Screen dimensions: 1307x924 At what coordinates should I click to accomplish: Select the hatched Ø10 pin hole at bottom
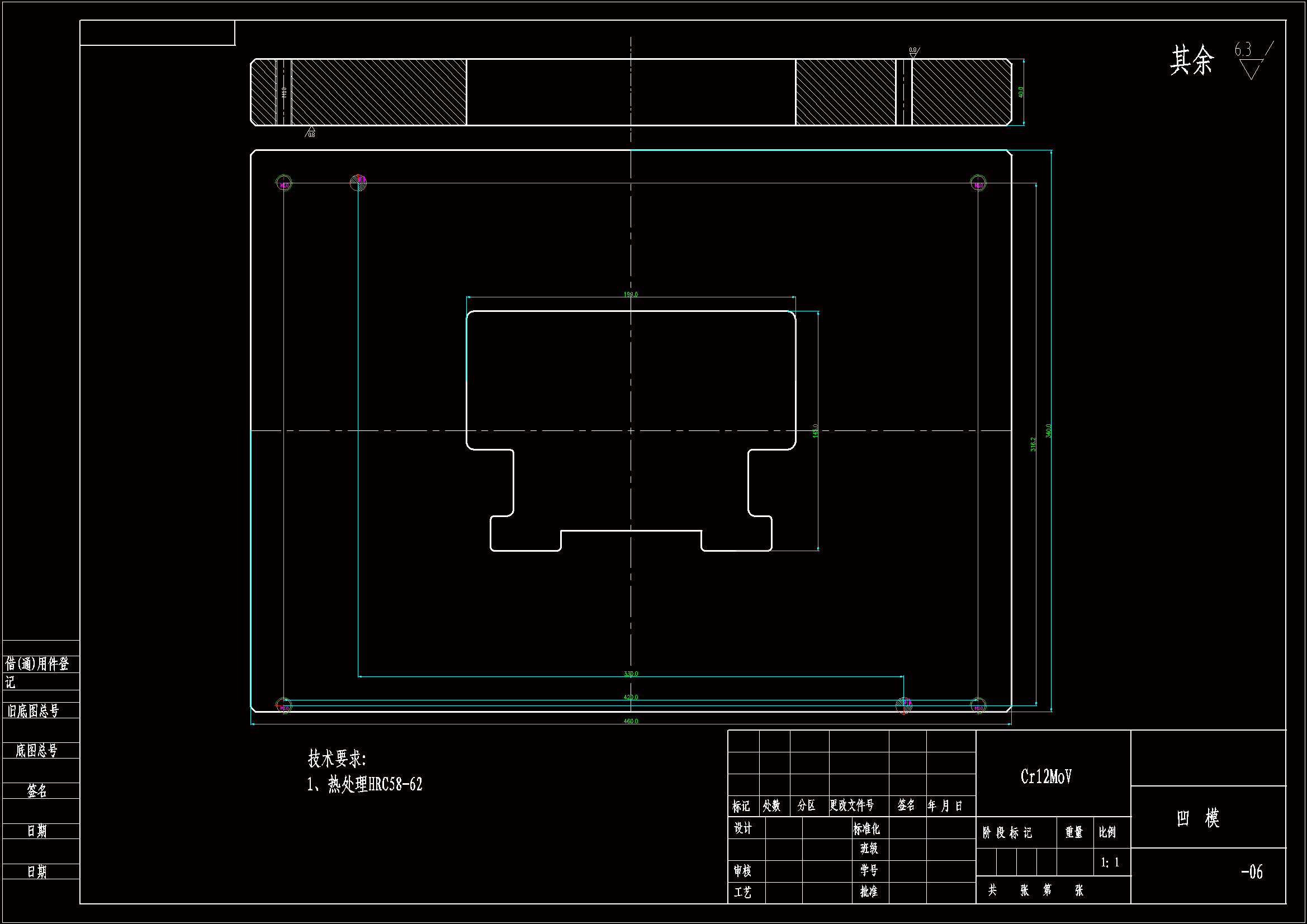pyautogui.click(x=904, y=705)
